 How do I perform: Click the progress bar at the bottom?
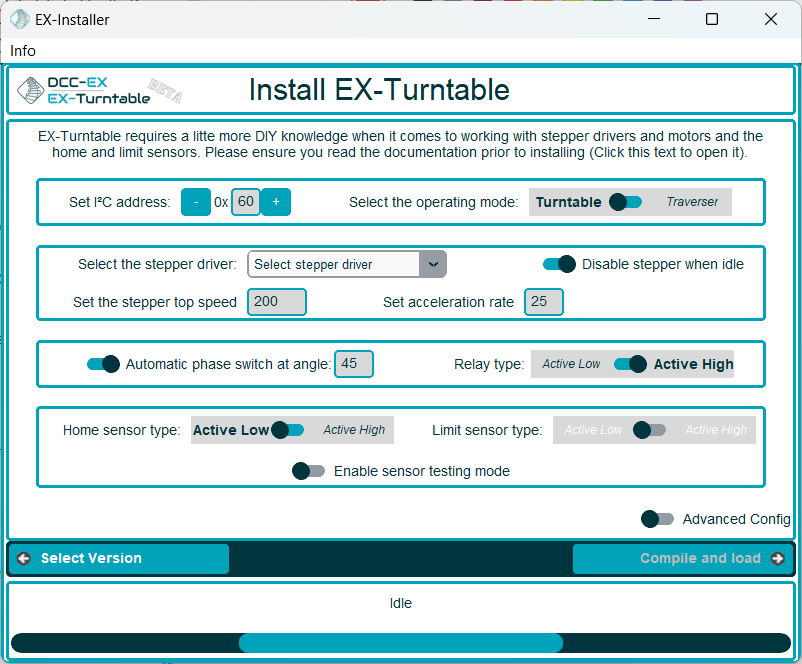coord(400,643)
